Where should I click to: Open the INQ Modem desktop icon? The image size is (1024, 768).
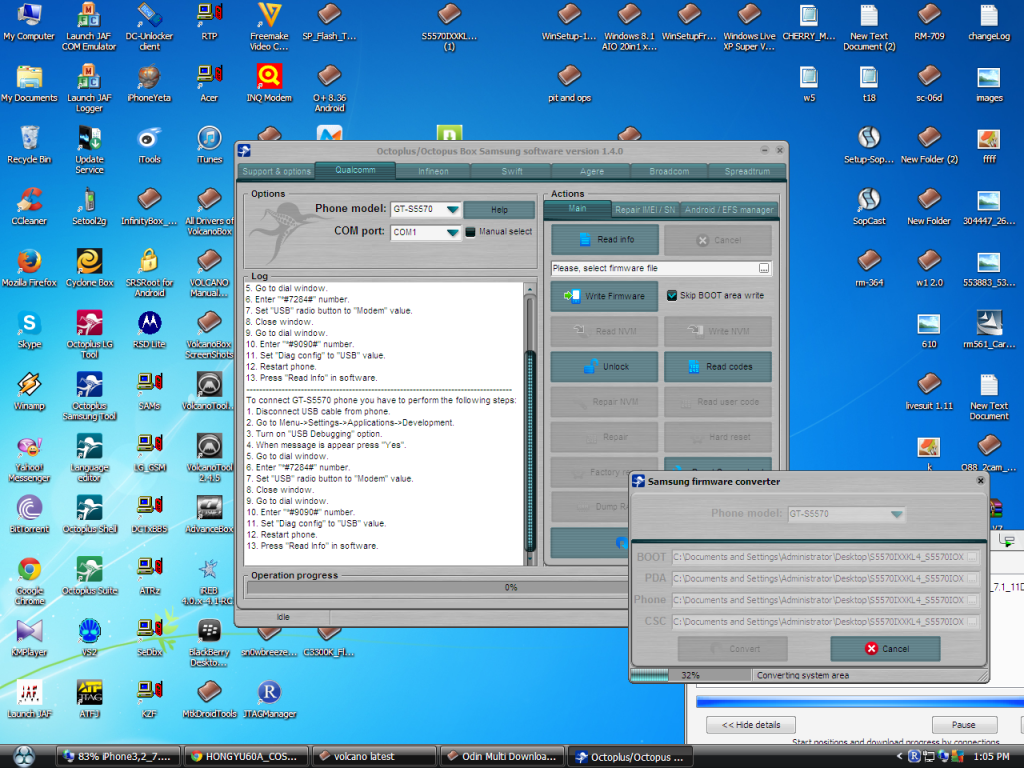point(270,83)
